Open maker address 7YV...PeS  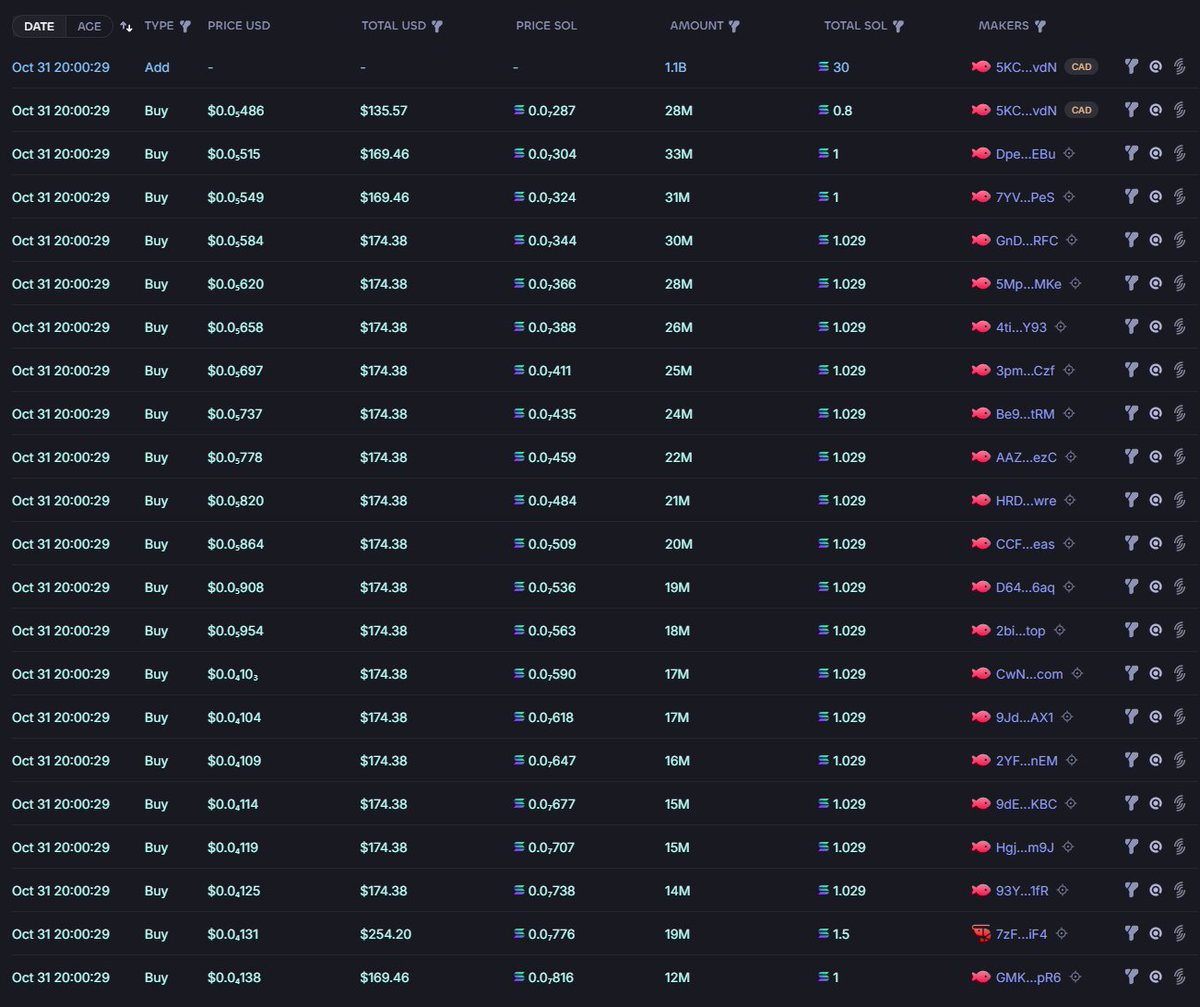[x=1025, y=197]
